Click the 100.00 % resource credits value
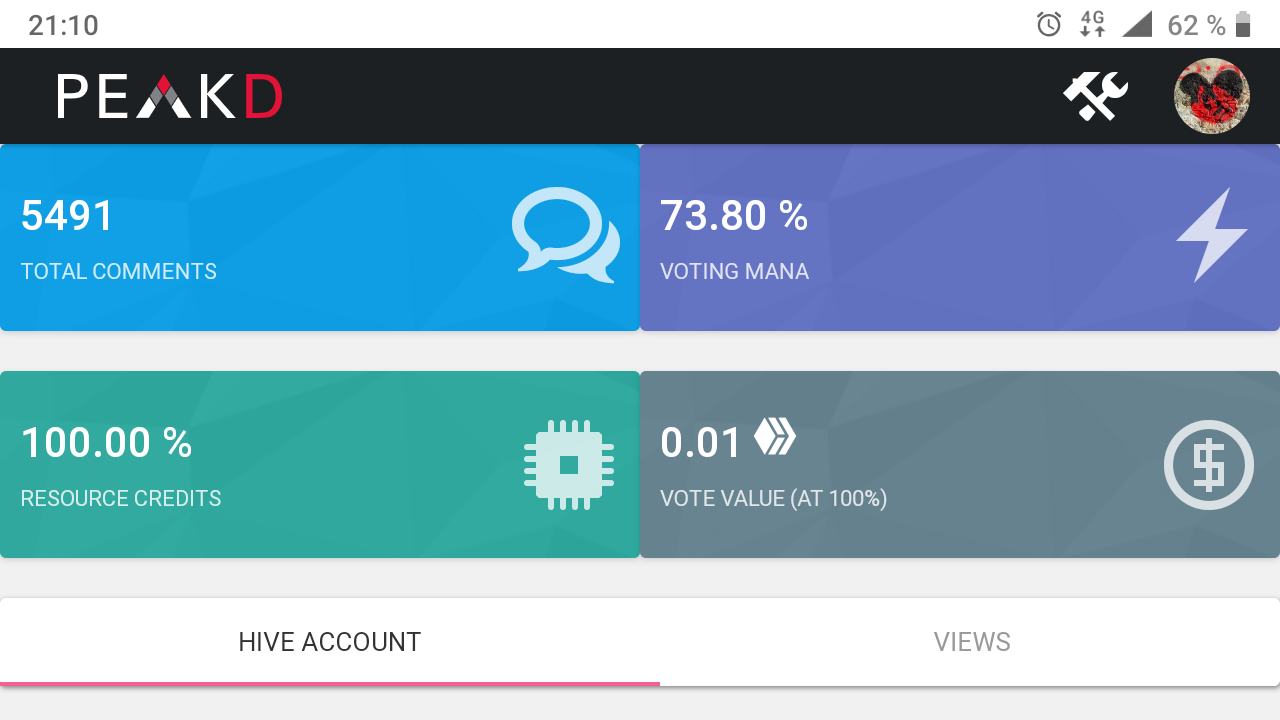The height and width of the screenshot is (720, 1280). 106,443
